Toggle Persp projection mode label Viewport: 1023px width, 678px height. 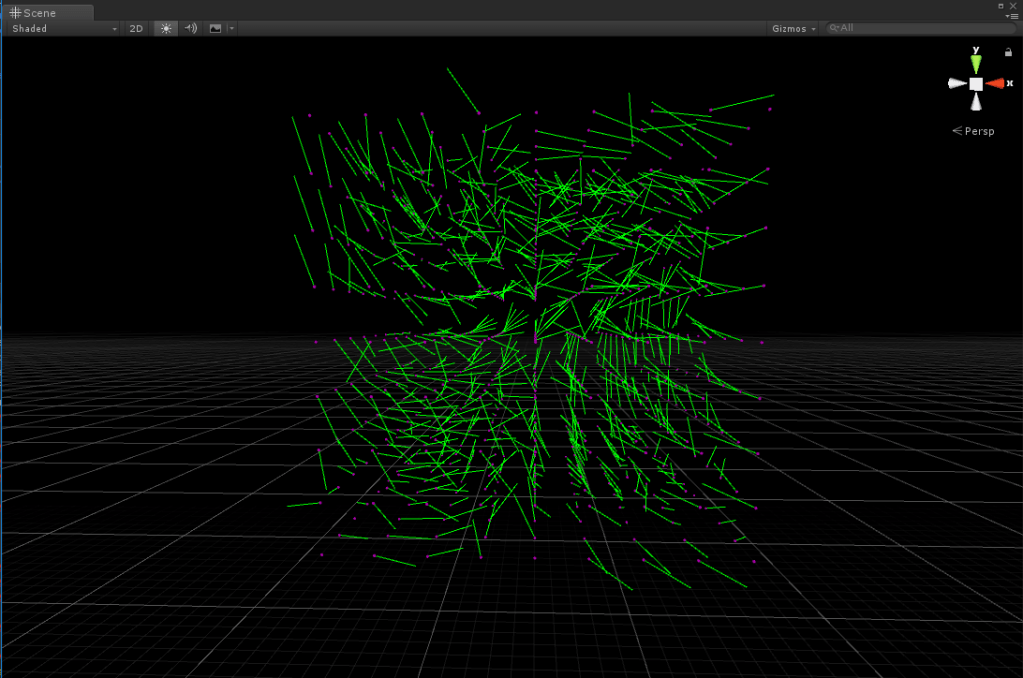click(973, 131)
